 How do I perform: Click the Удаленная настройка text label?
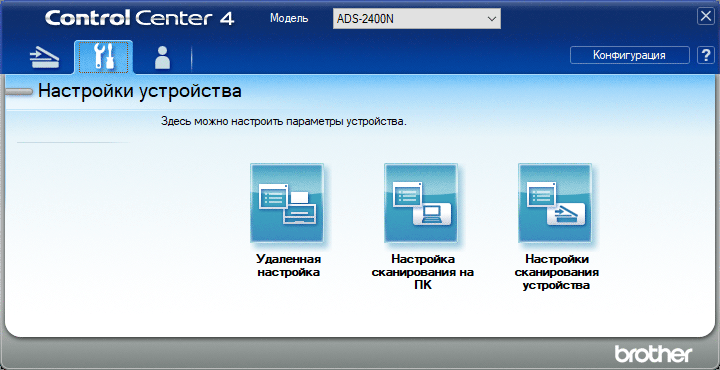pos(288,265)
